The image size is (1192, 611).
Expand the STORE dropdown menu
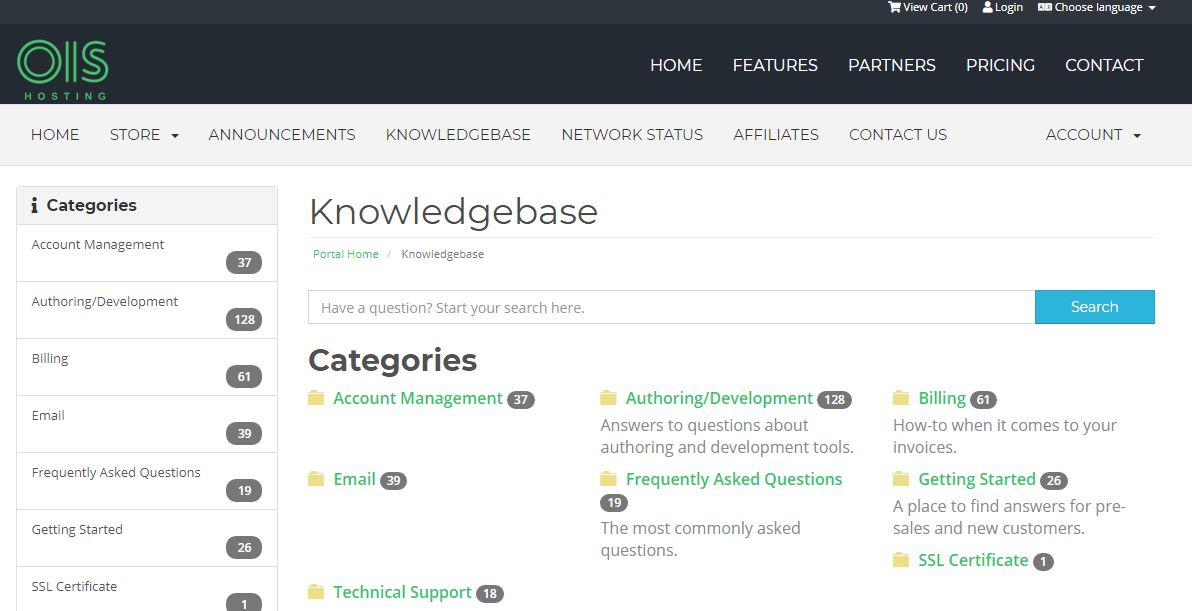(x=144, y=135)
